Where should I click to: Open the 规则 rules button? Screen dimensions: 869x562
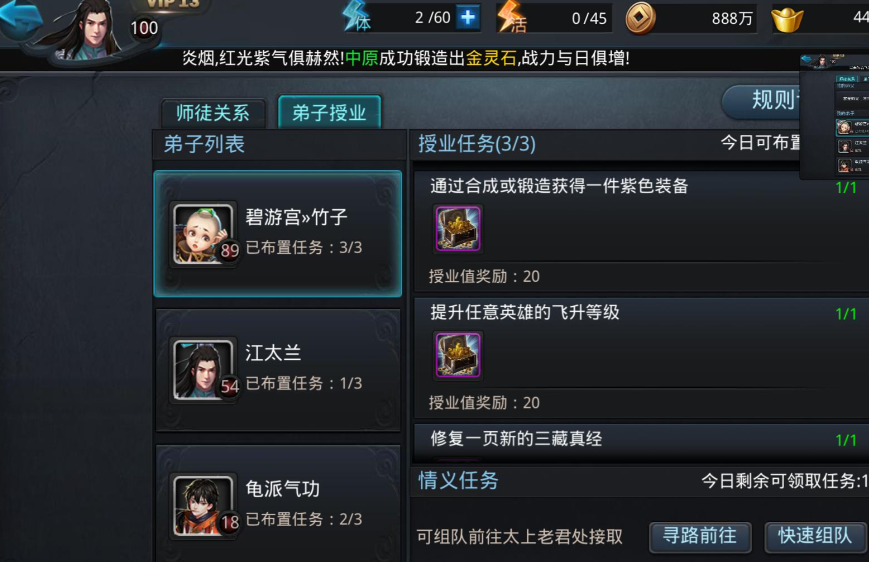pyautogui.click(x=763, y=101)
